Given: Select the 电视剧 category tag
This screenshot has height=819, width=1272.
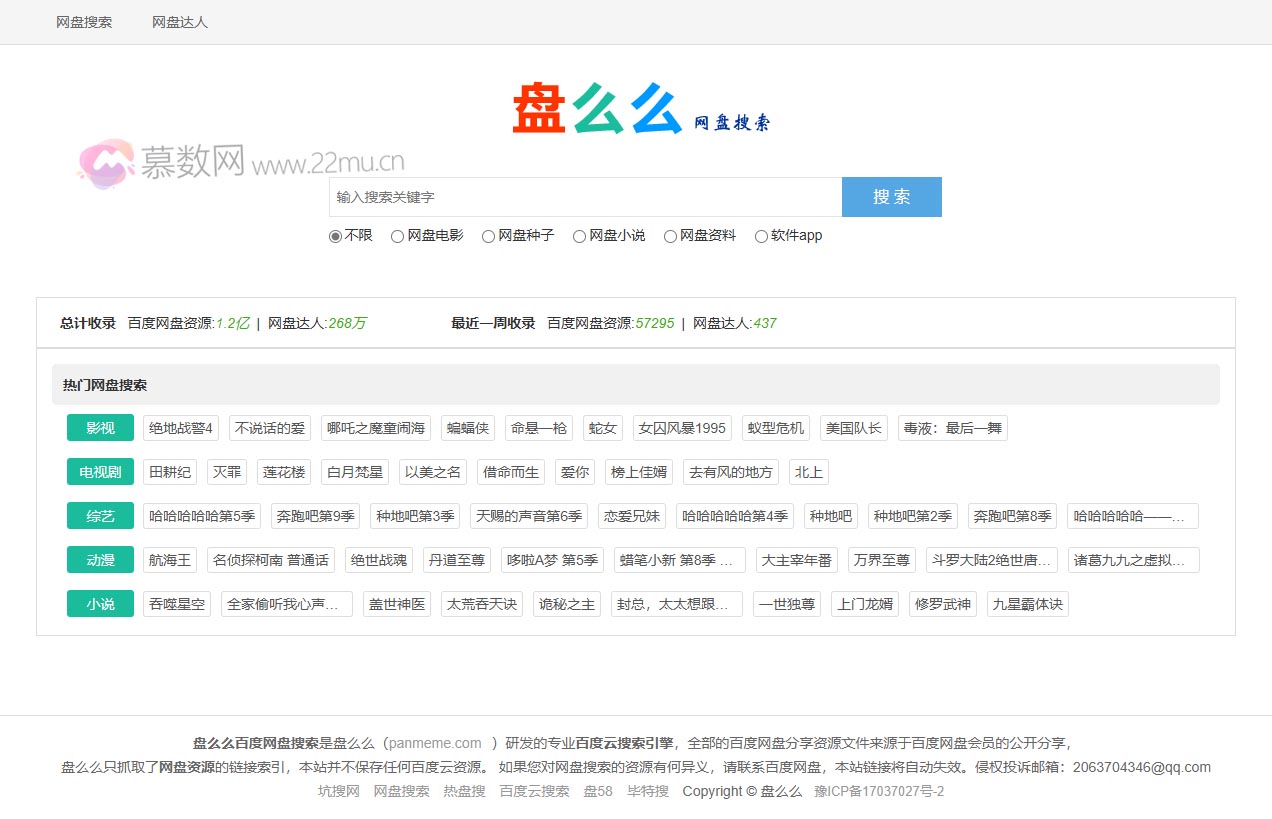Looking at the screenshot, I should click(99, 471).
